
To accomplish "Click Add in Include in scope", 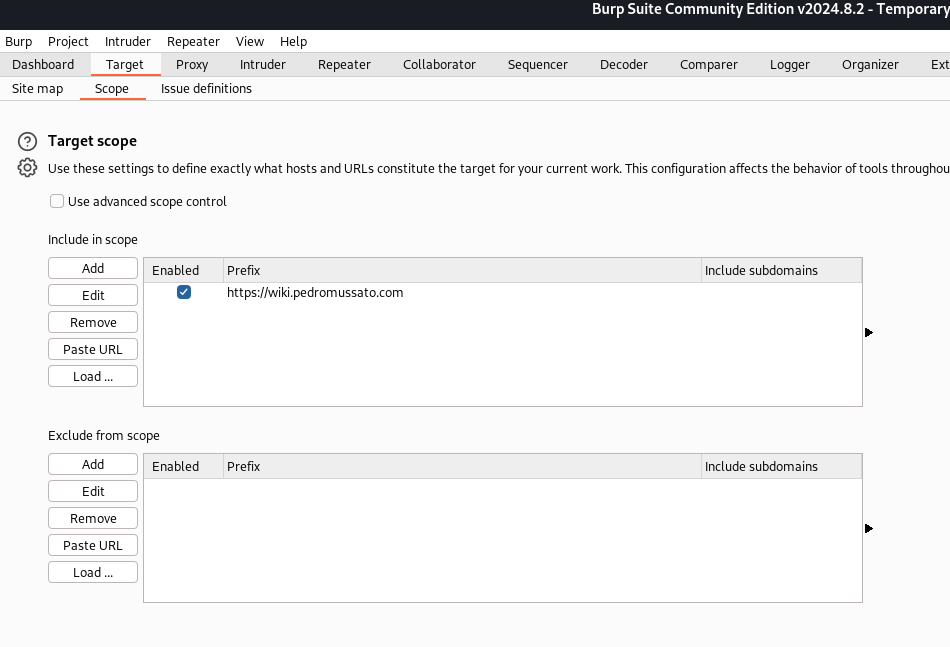I will pos(93,269).
